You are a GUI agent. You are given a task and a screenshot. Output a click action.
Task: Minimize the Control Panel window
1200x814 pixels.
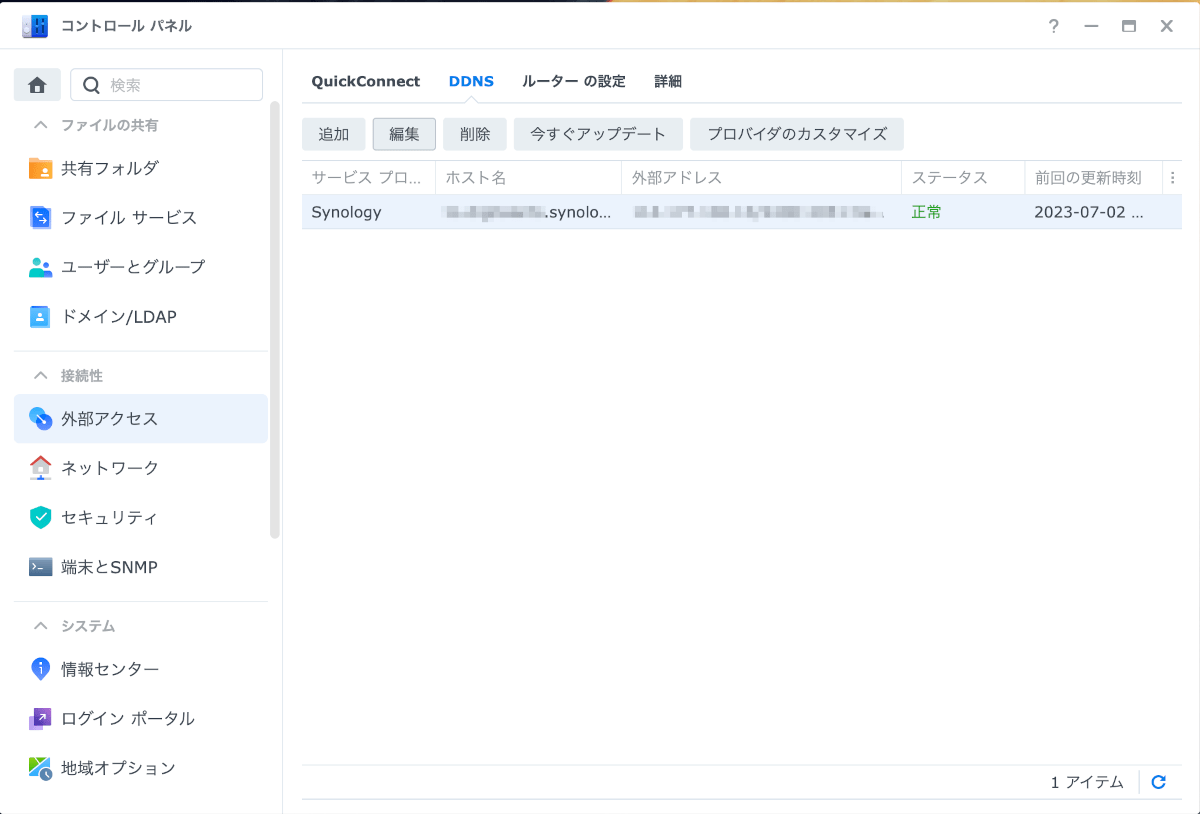1091,26
